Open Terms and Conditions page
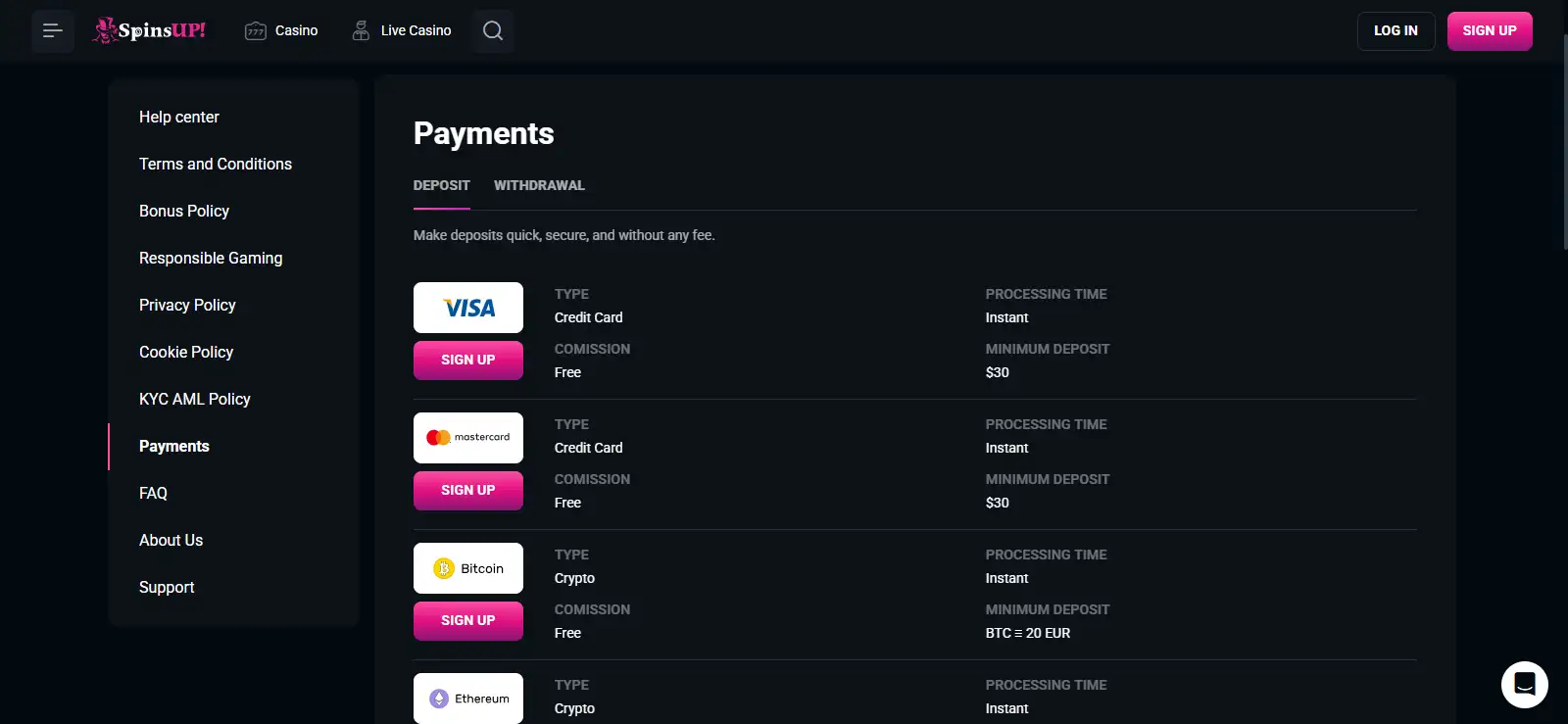1568x724 pixels. [216, 165]
